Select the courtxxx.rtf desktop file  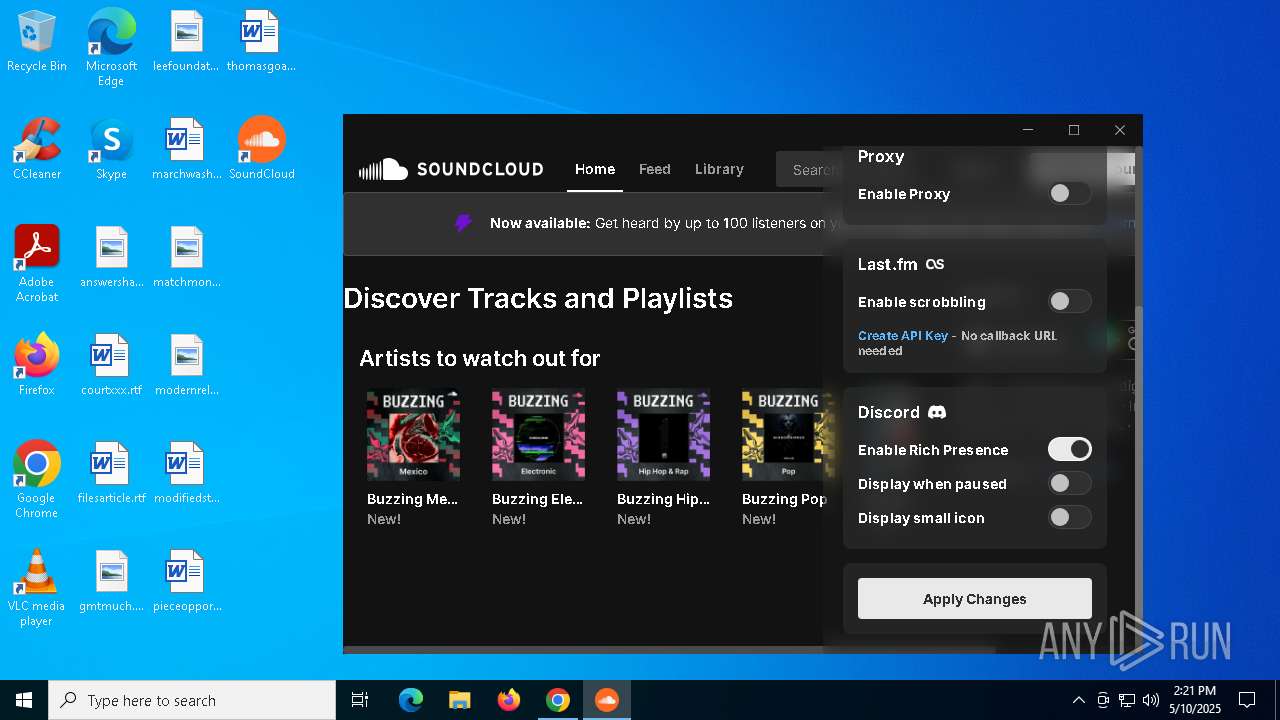[x=111, y=365]
